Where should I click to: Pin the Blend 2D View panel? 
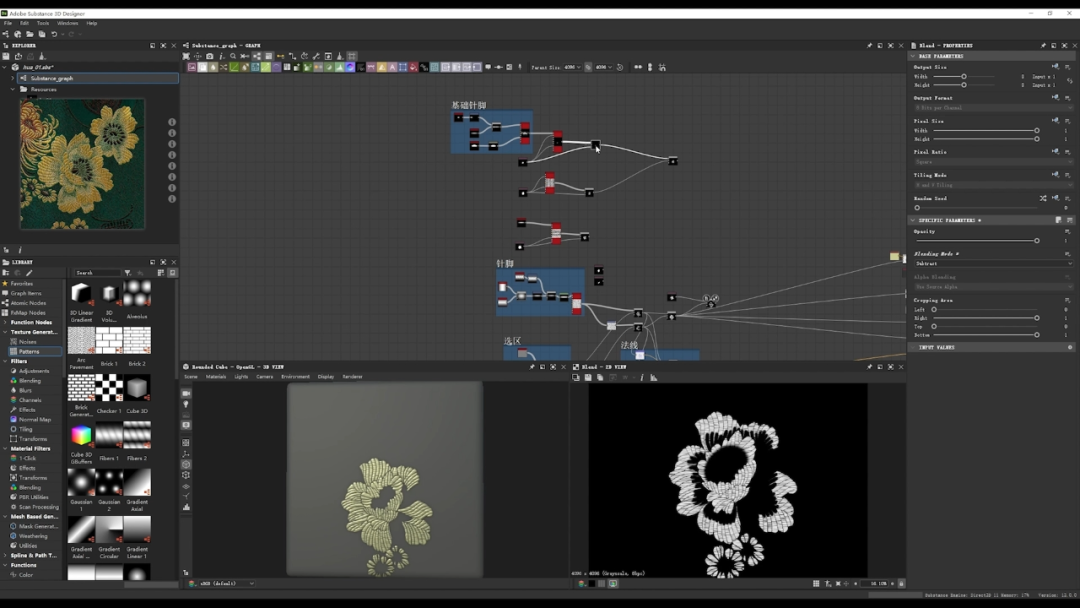[869, 367]
